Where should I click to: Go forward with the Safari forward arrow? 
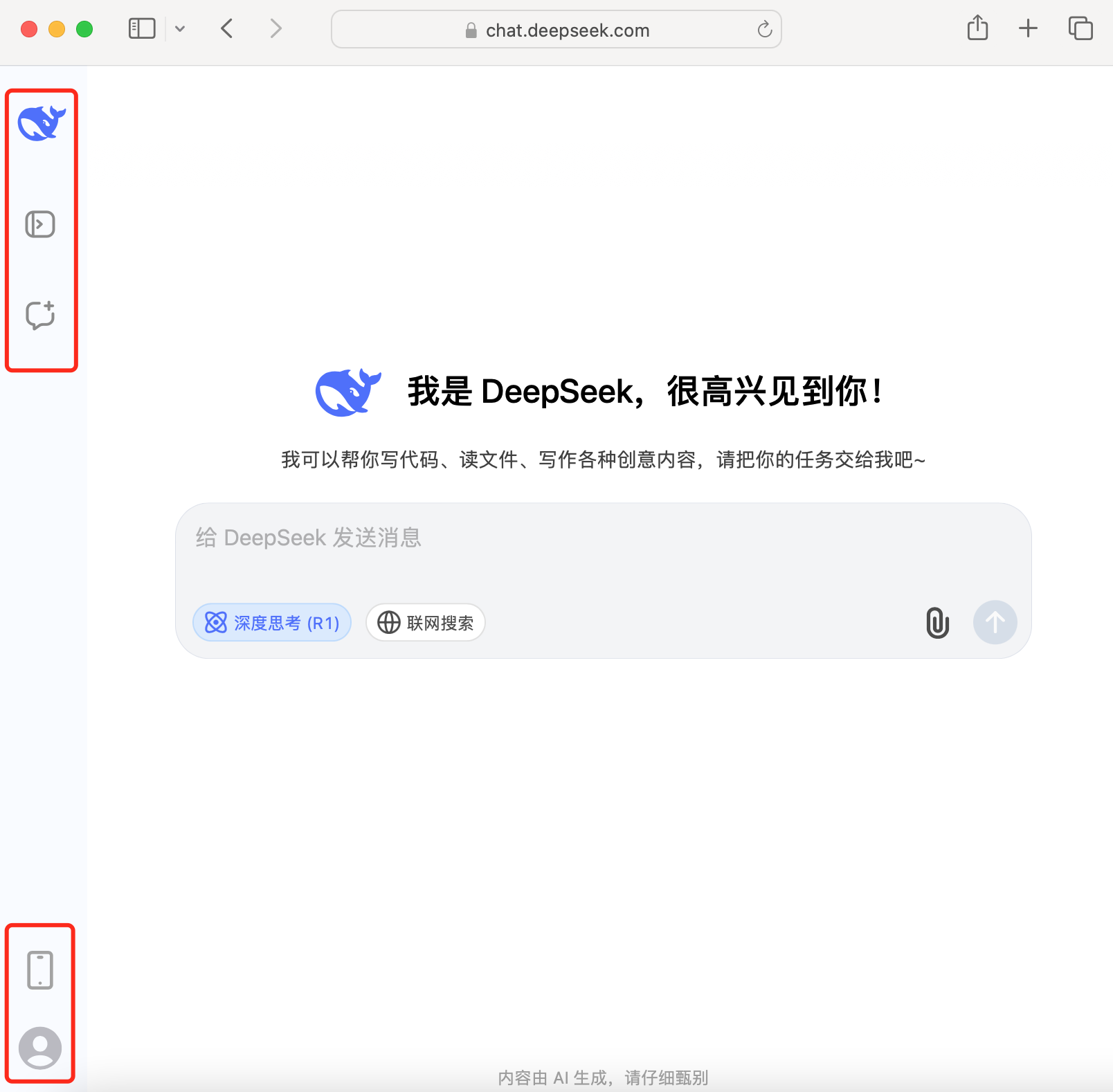[275, 28]
